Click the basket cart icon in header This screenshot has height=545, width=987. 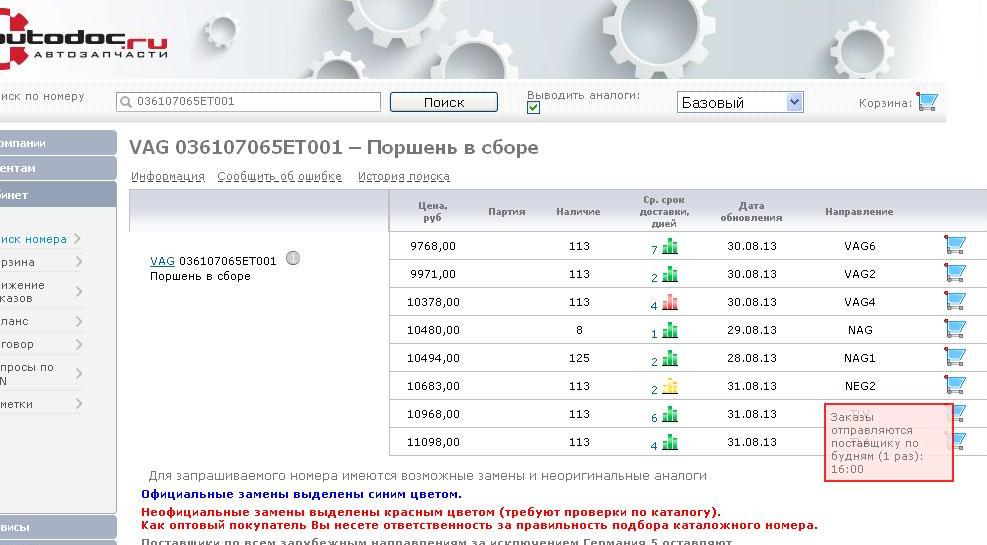[x=927, y=102]
